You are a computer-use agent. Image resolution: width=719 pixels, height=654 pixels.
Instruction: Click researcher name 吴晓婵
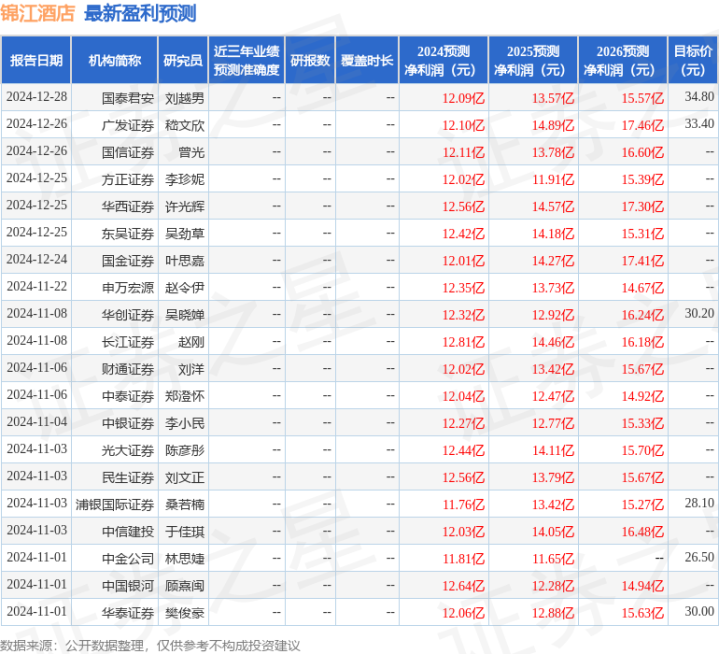(185, 315)
